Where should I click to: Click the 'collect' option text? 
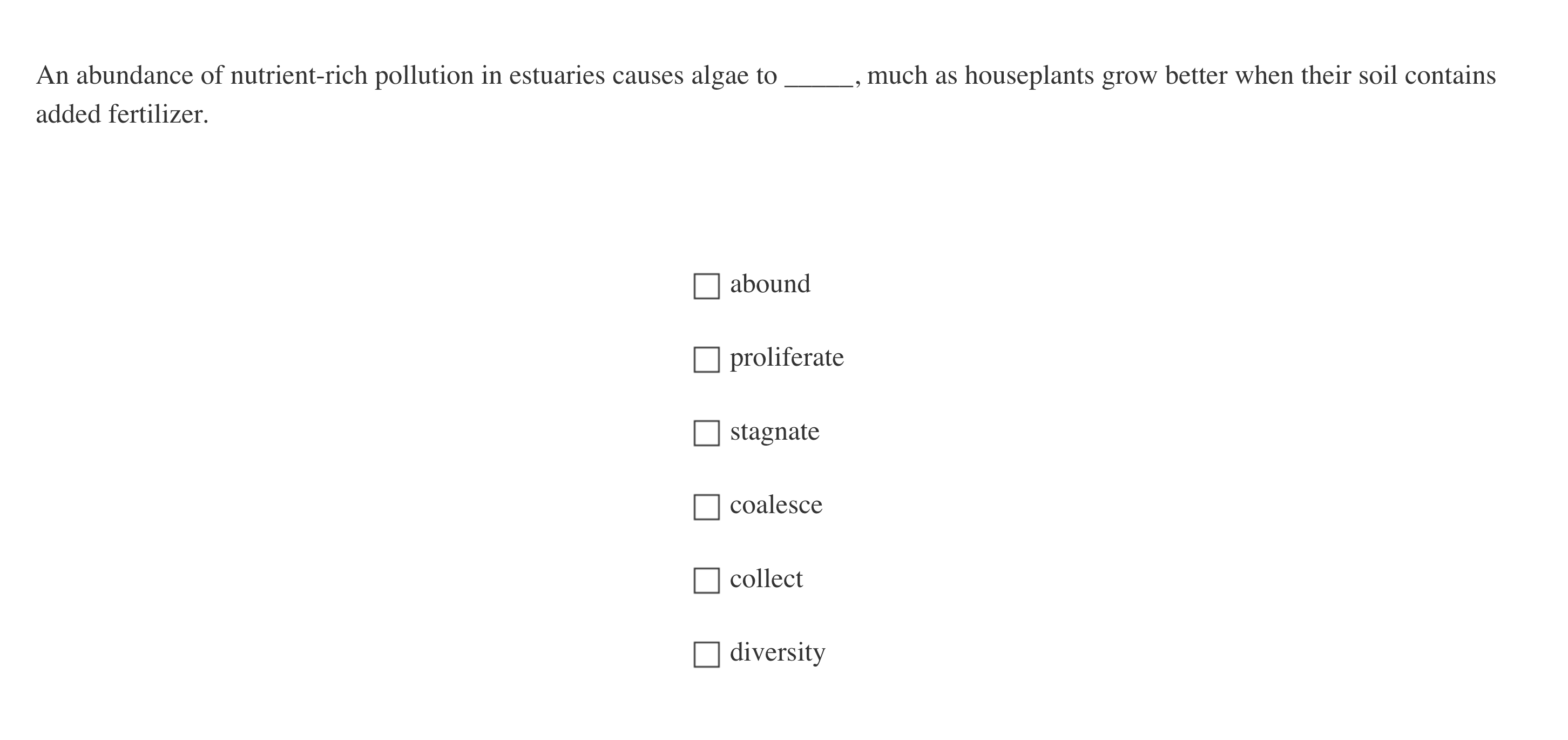click(x=766, y=578)
